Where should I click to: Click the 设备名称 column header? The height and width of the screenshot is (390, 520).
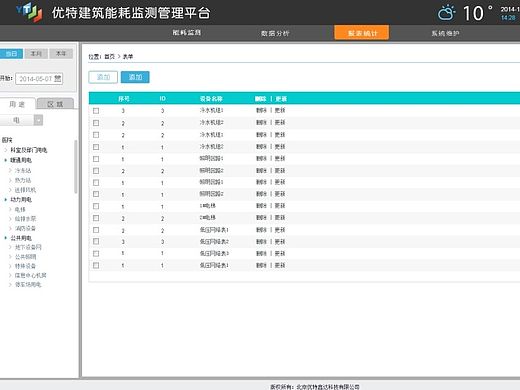(211, 99)
